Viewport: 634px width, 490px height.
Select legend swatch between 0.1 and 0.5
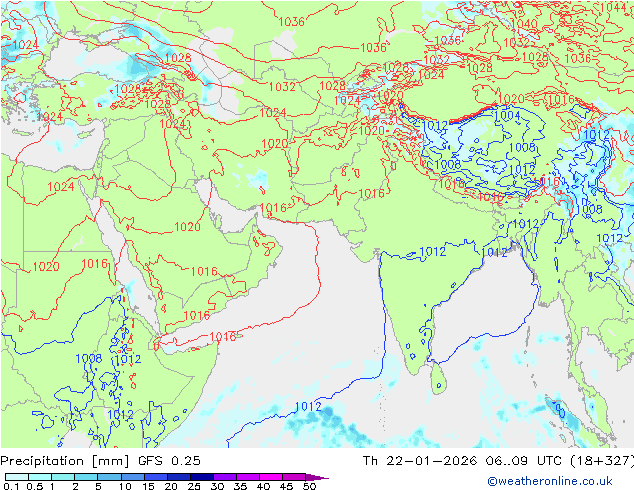[x=17, y=477]
